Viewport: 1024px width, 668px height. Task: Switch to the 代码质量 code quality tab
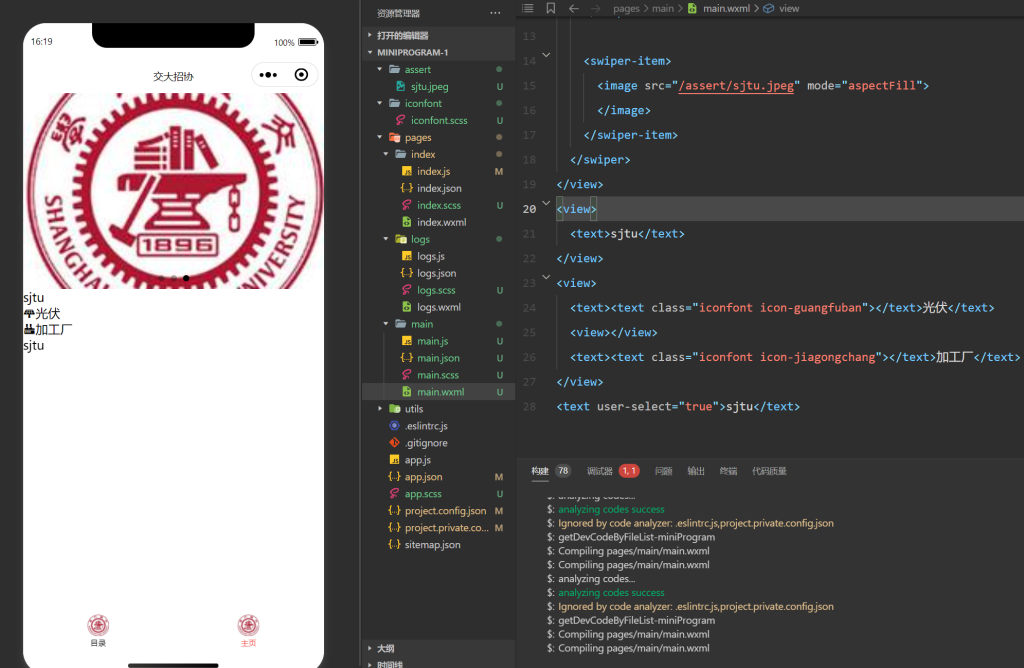tap(769, 471)
